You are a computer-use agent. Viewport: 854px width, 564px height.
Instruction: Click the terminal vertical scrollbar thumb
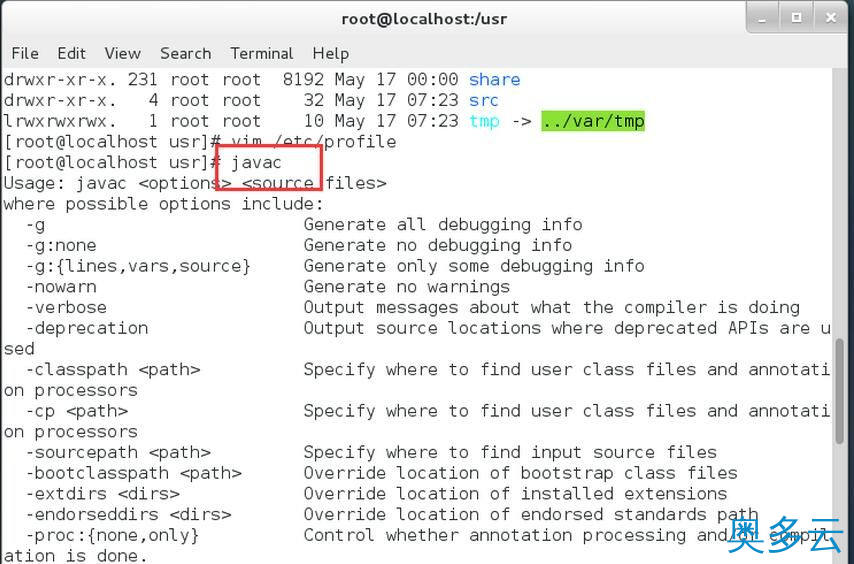839,391
